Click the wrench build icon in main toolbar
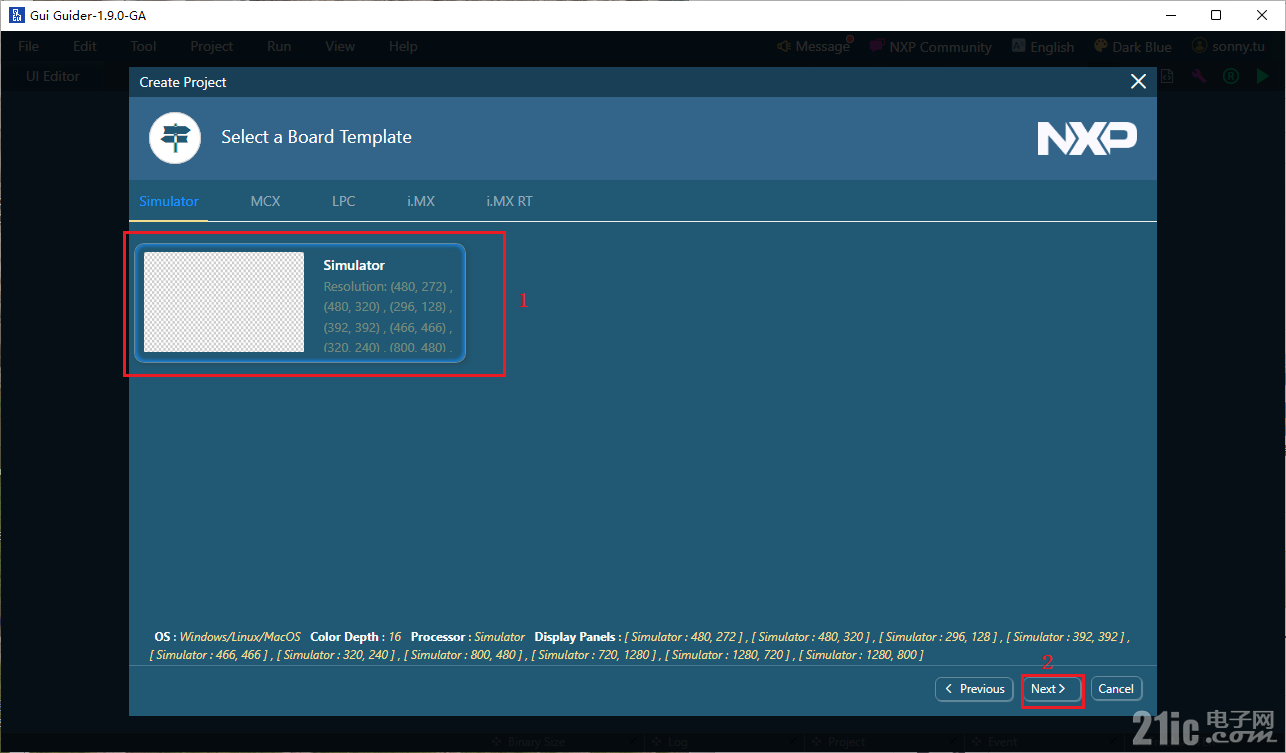 1199,76
